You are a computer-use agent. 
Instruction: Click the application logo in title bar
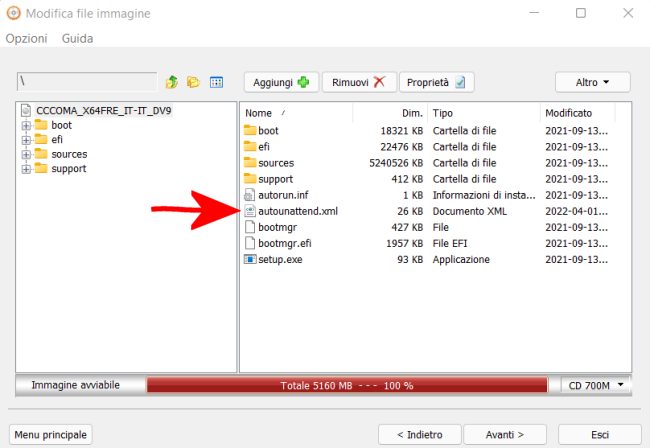tap(13, 13)
